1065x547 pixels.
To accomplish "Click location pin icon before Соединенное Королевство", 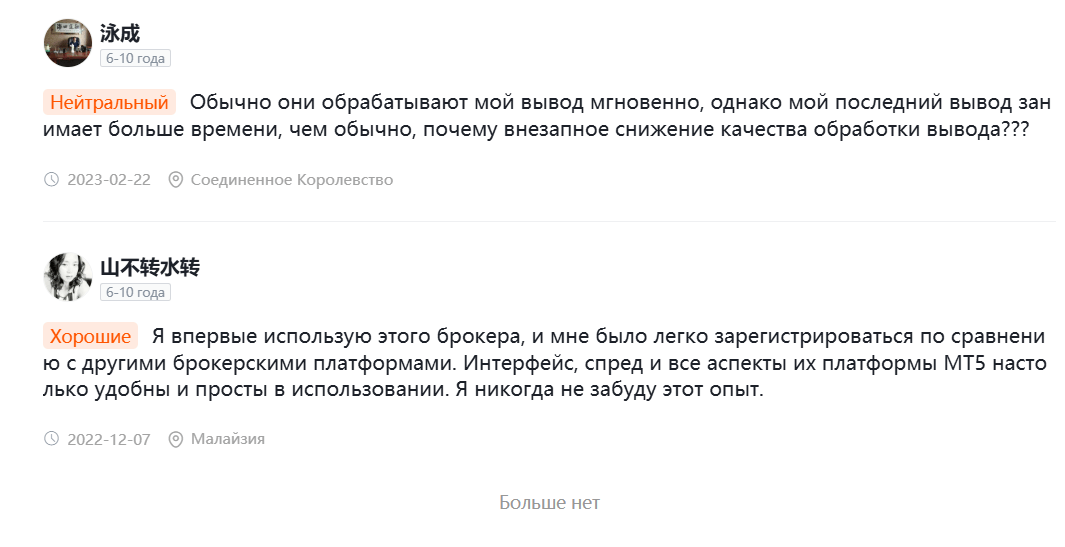I will pyautogui.click(x=176, y=179).
